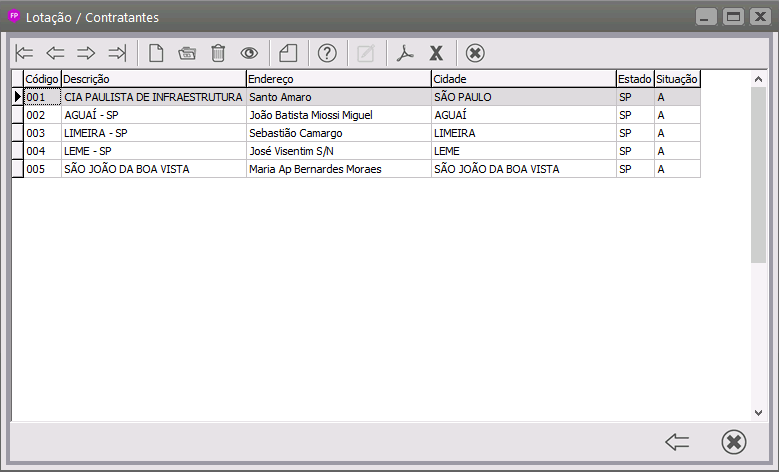Open the help question mark icon
779x472 pixels.
tap(326, 53)
